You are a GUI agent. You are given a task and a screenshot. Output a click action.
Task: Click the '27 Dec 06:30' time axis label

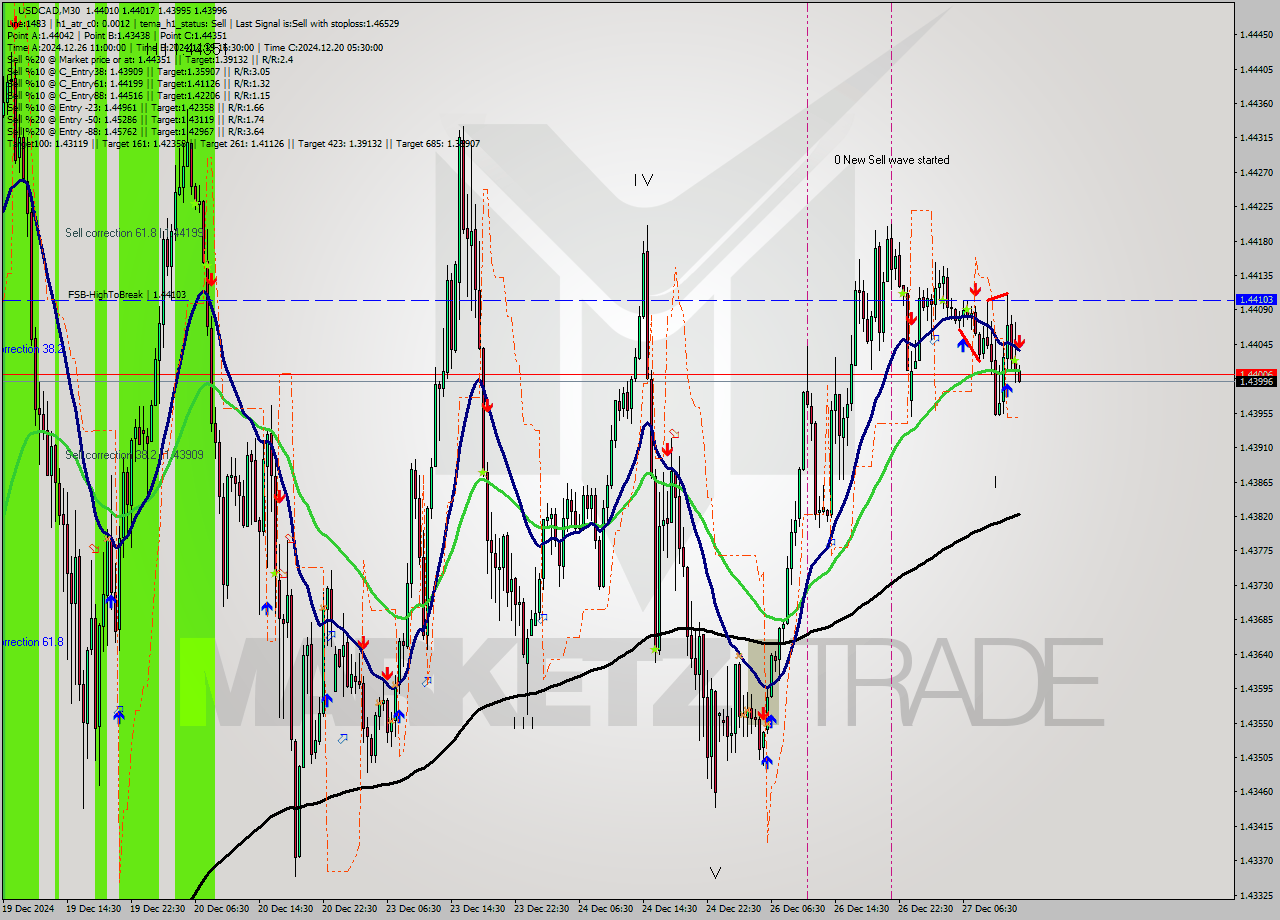[989, 909]
